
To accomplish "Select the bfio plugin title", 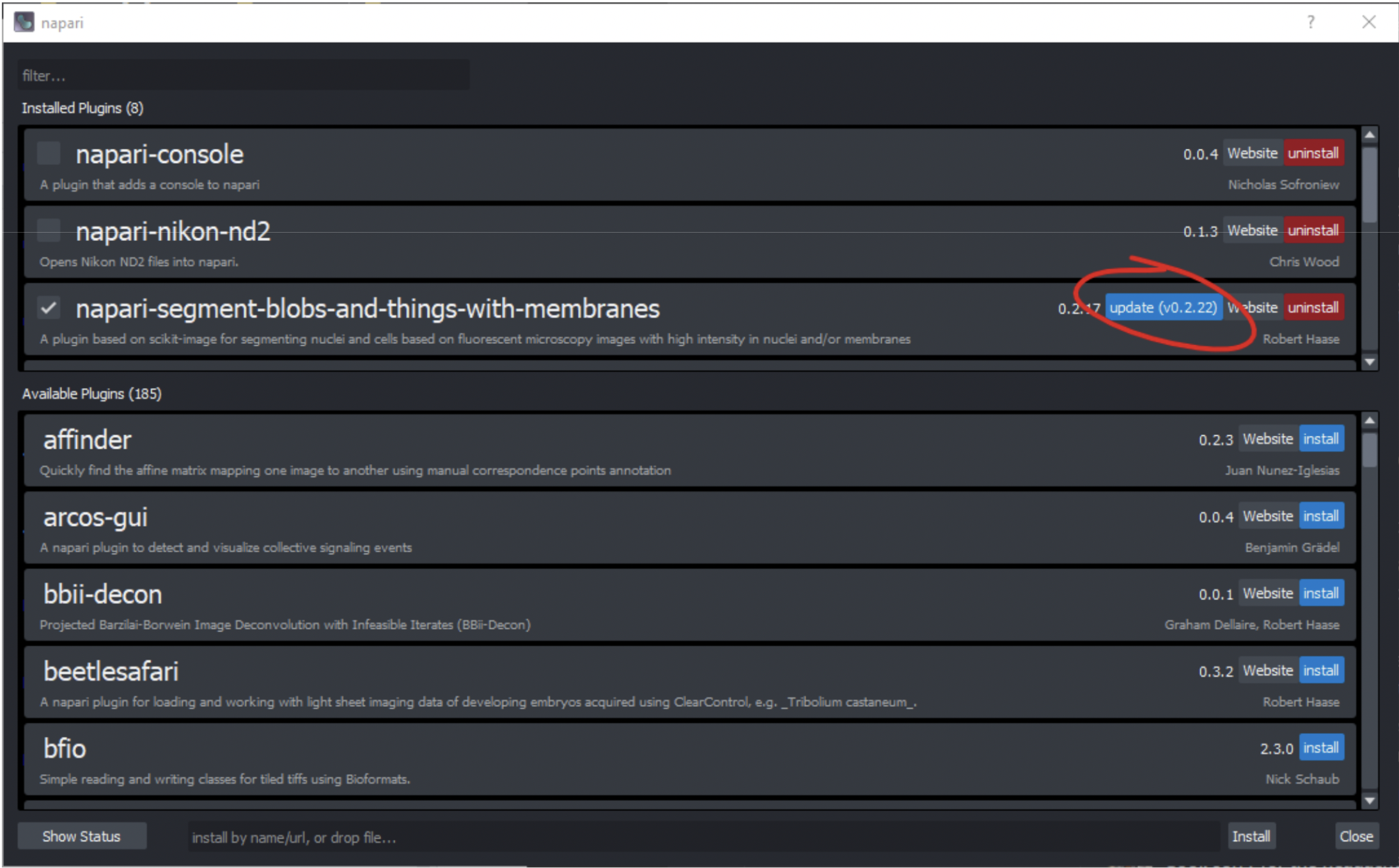I will coord(64,750).
